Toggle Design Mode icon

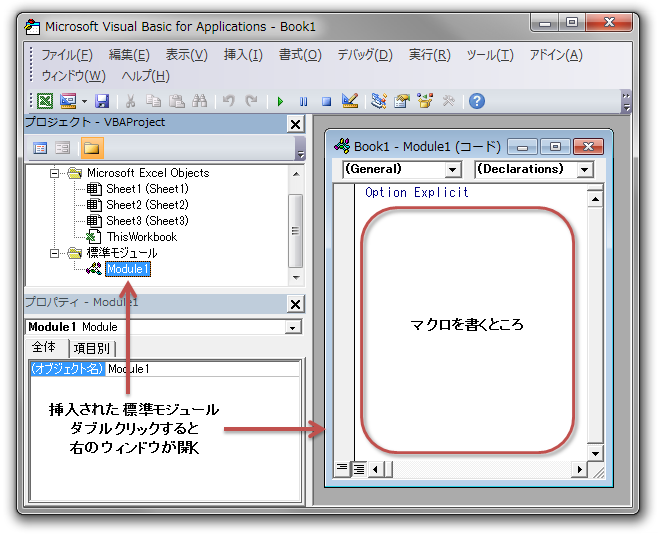350,101
